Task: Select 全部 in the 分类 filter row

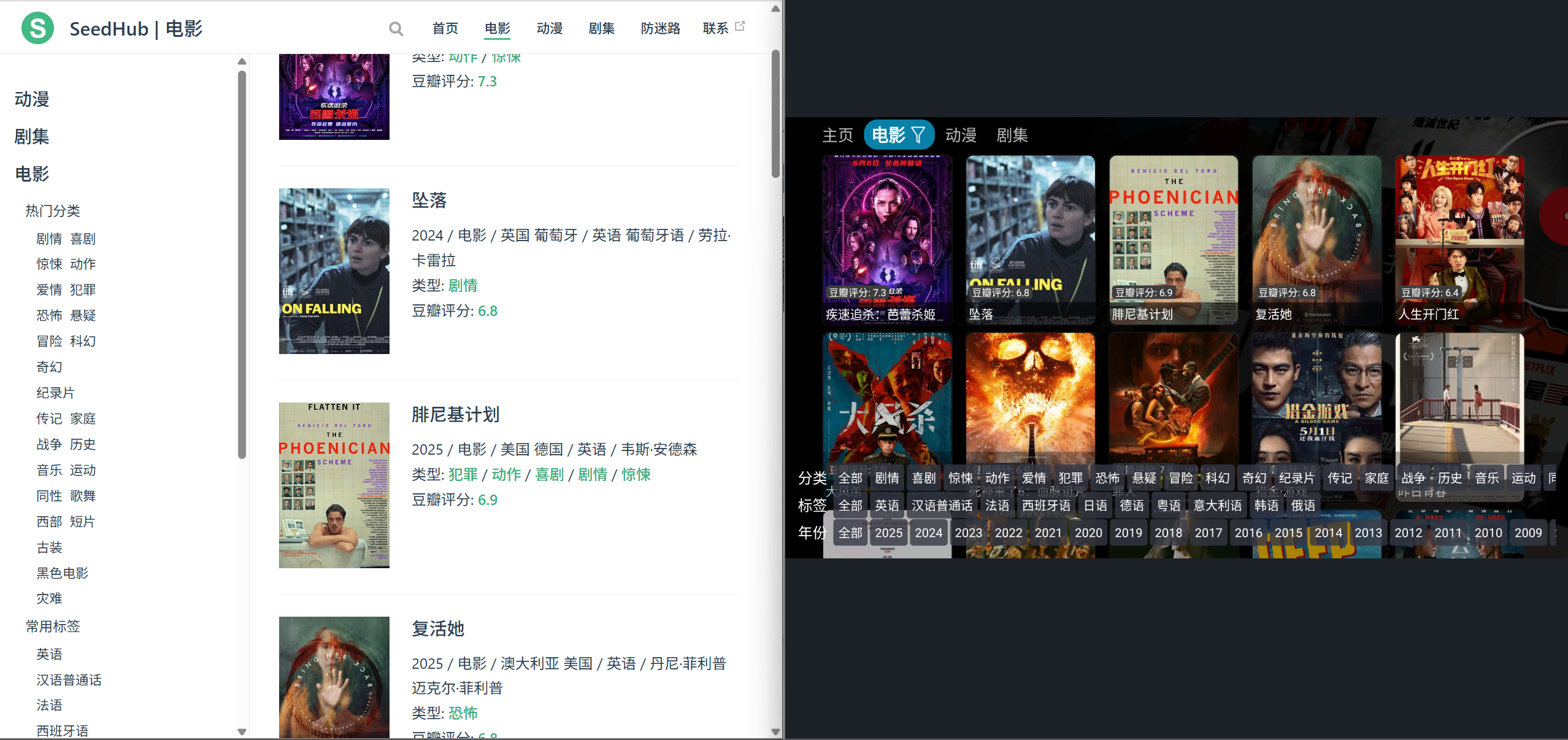Action: point(850,478)
